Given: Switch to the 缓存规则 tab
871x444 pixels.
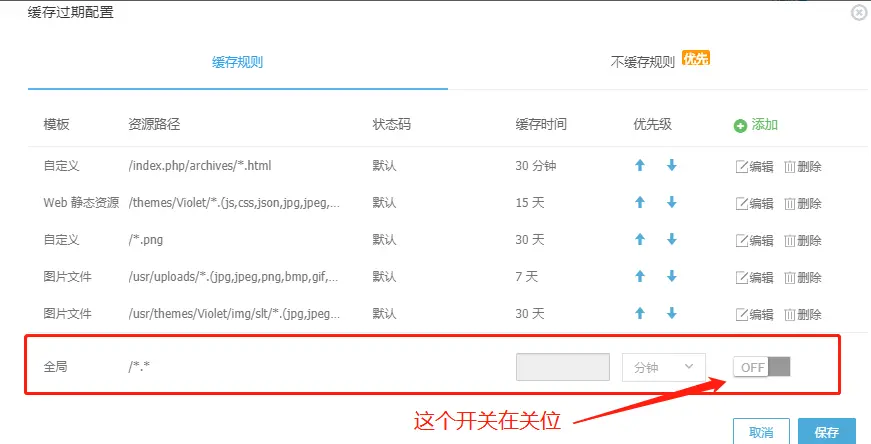Looking at the screenshot, I should pos(237,62).
